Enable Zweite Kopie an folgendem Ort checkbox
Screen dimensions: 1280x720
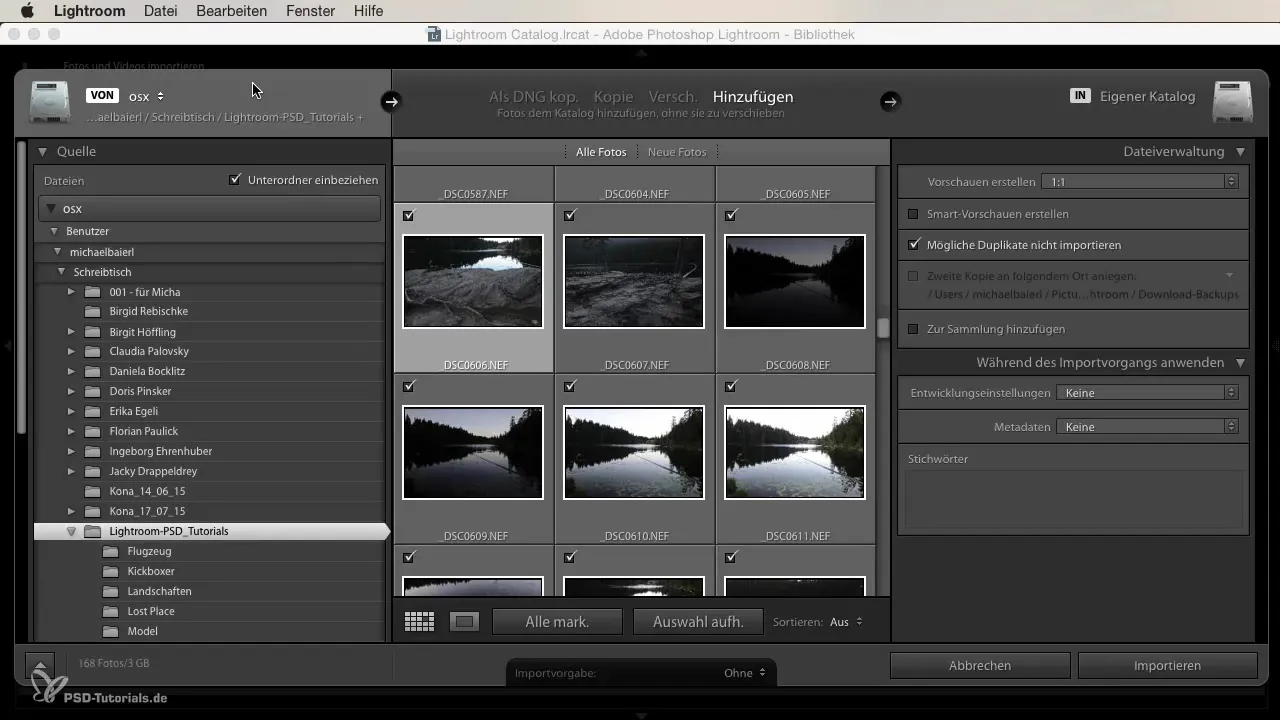click(913, 275)
